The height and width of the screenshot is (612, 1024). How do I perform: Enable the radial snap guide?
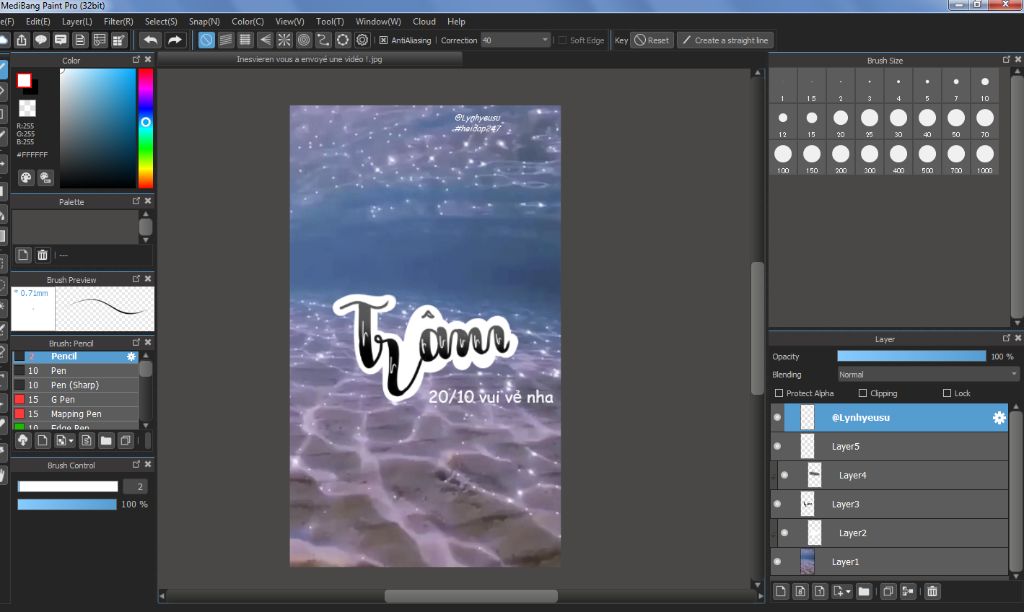pyautogui.click(x=285, y=40)
